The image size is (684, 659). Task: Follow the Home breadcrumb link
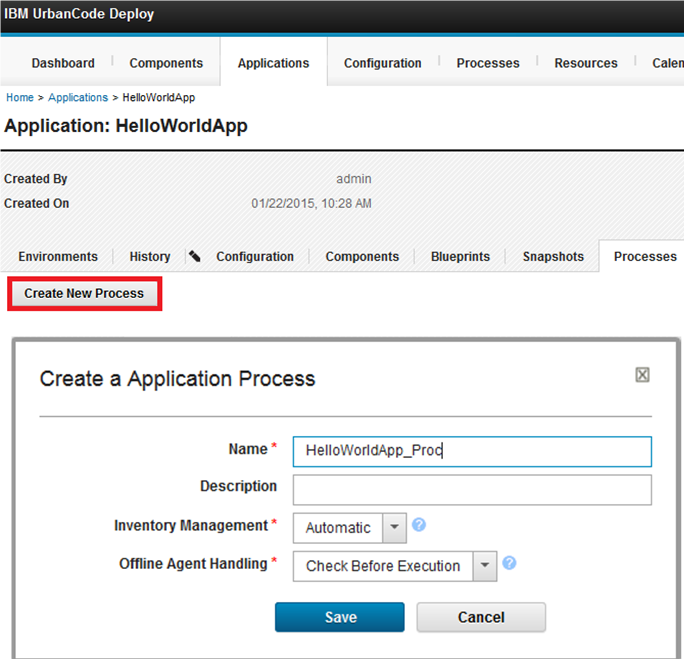[x=20, y=97]
